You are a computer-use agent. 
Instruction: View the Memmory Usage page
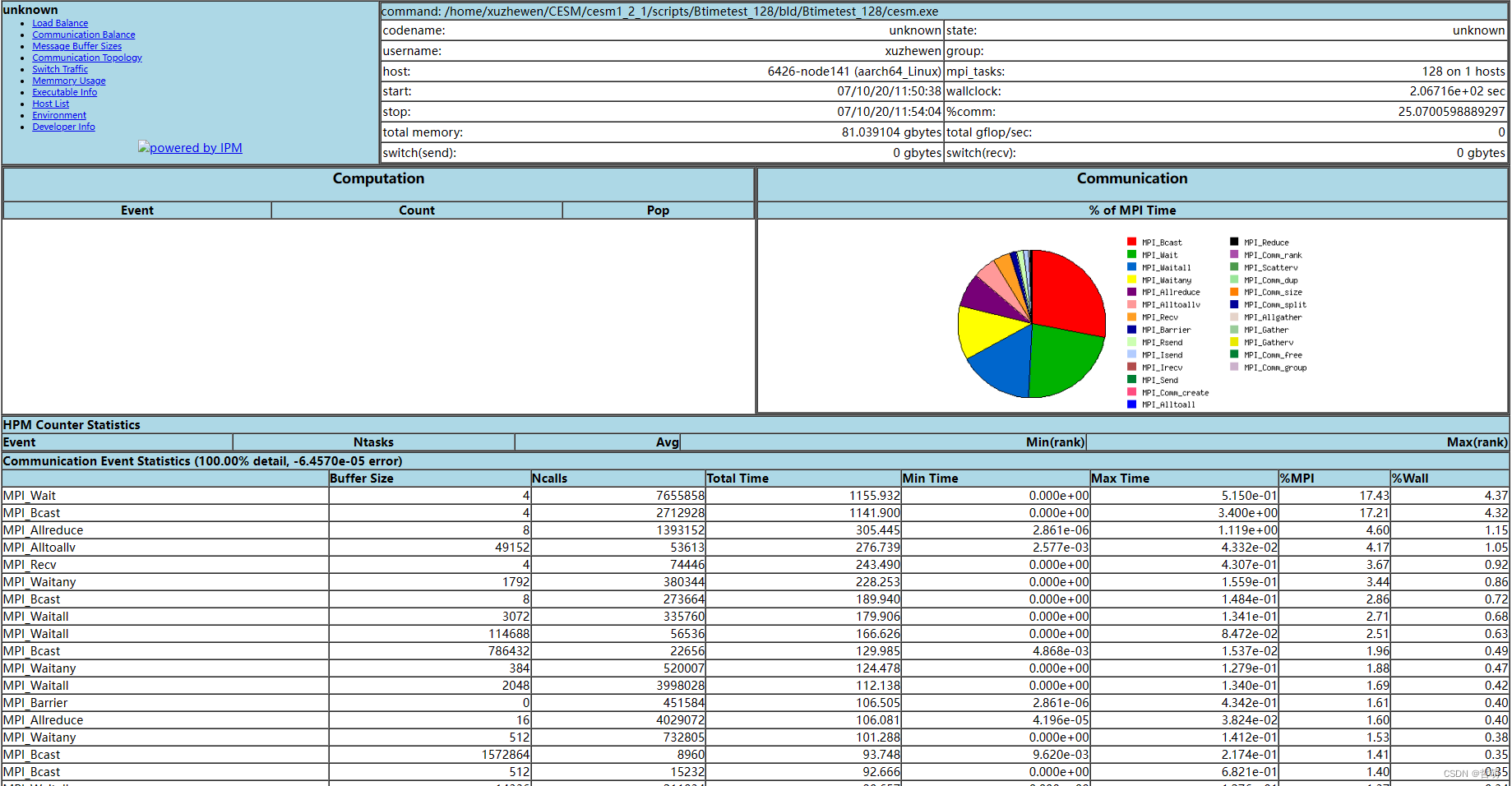click(68, 81)
